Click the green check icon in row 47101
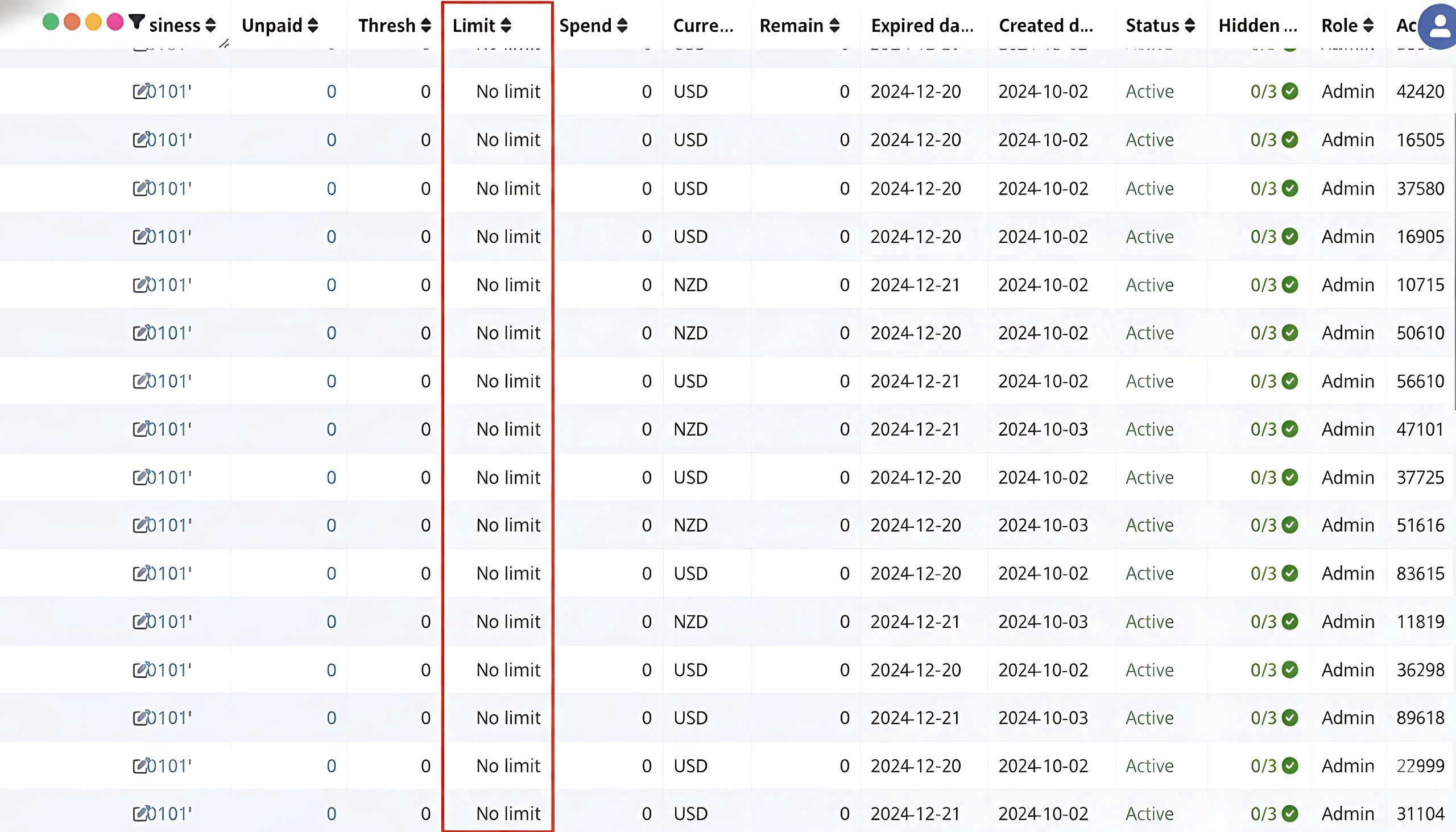 [1290, 429]
